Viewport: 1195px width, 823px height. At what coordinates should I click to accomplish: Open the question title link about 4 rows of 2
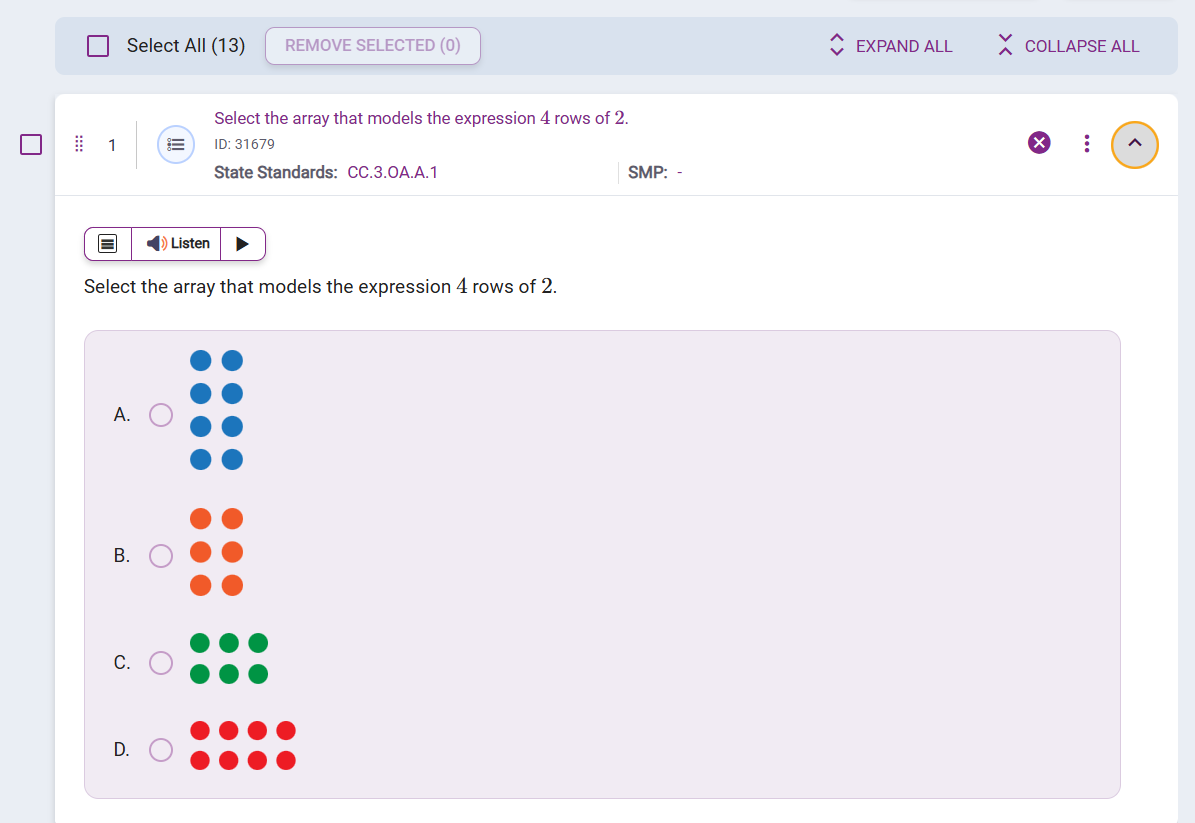click(x=420, y=118)
